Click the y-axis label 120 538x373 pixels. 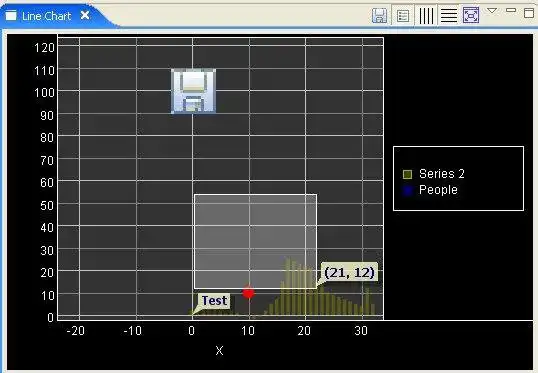click(x=44, y=47)
